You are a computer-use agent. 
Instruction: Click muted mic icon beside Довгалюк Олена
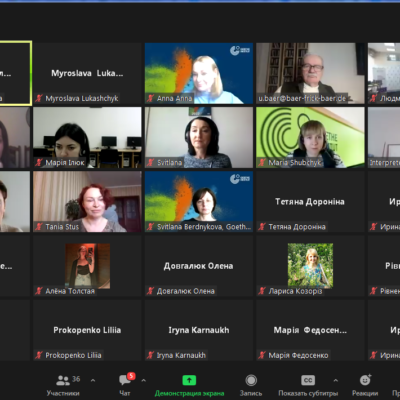(151, 291)
